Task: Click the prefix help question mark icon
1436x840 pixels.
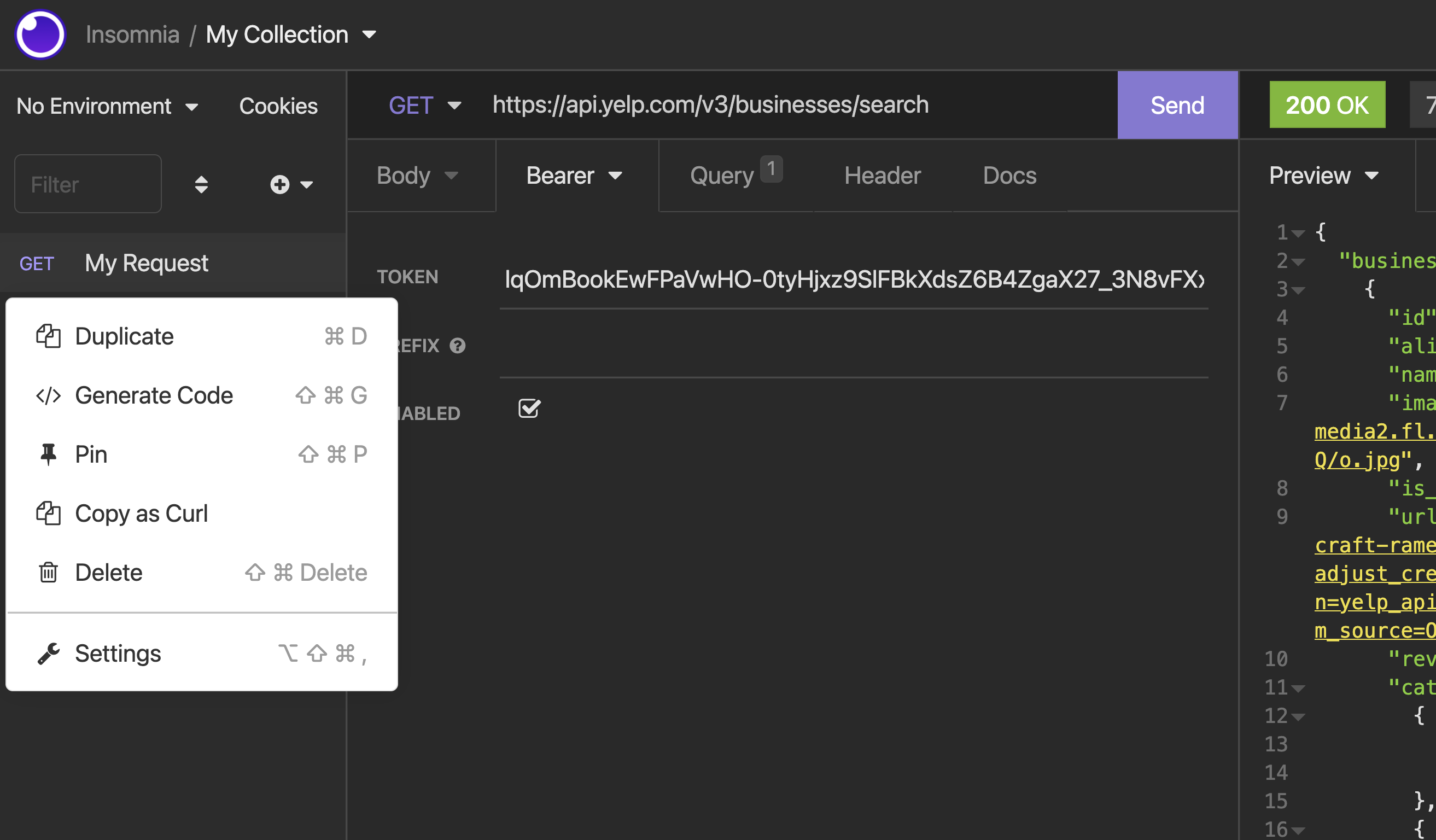Action: coord(458,346)
